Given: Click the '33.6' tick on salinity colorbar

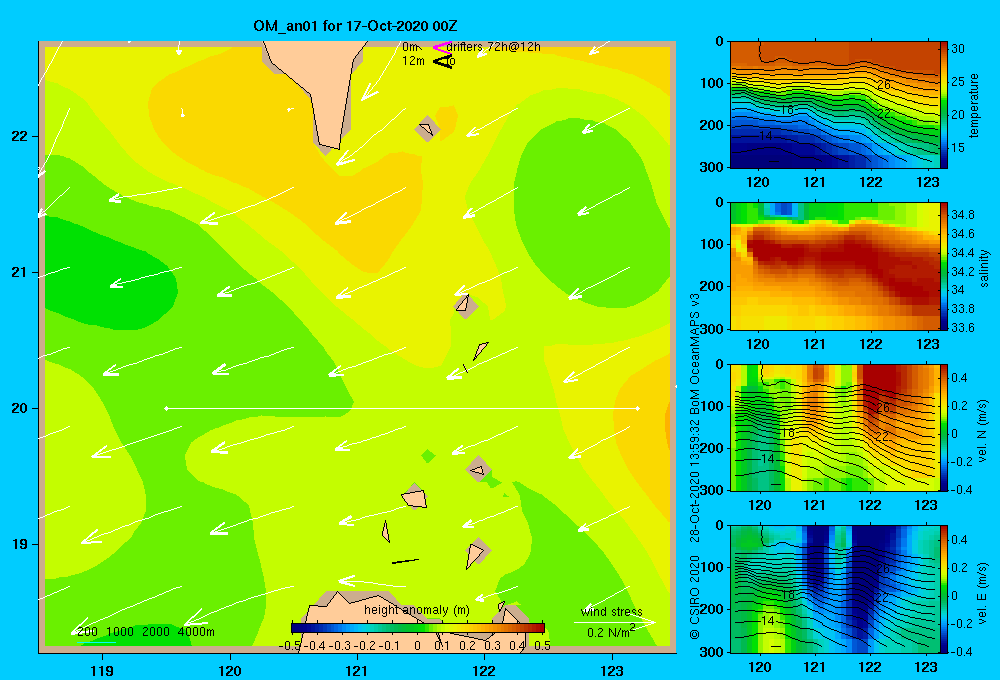Looking at the screenshot, I should 962,327.
